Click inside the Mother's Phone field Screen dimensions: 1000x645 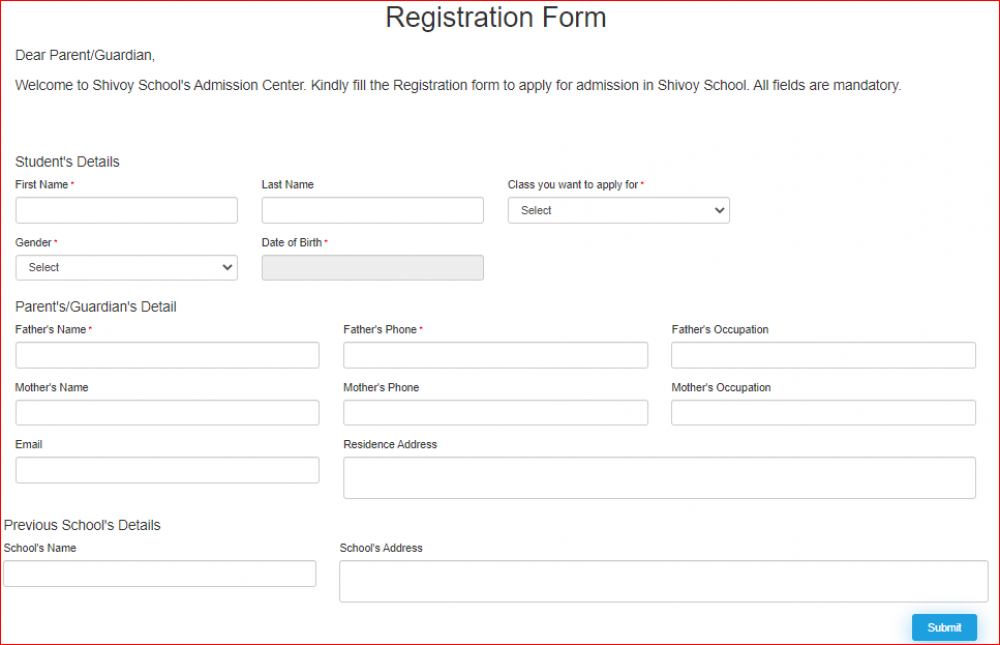coord(495,413)
